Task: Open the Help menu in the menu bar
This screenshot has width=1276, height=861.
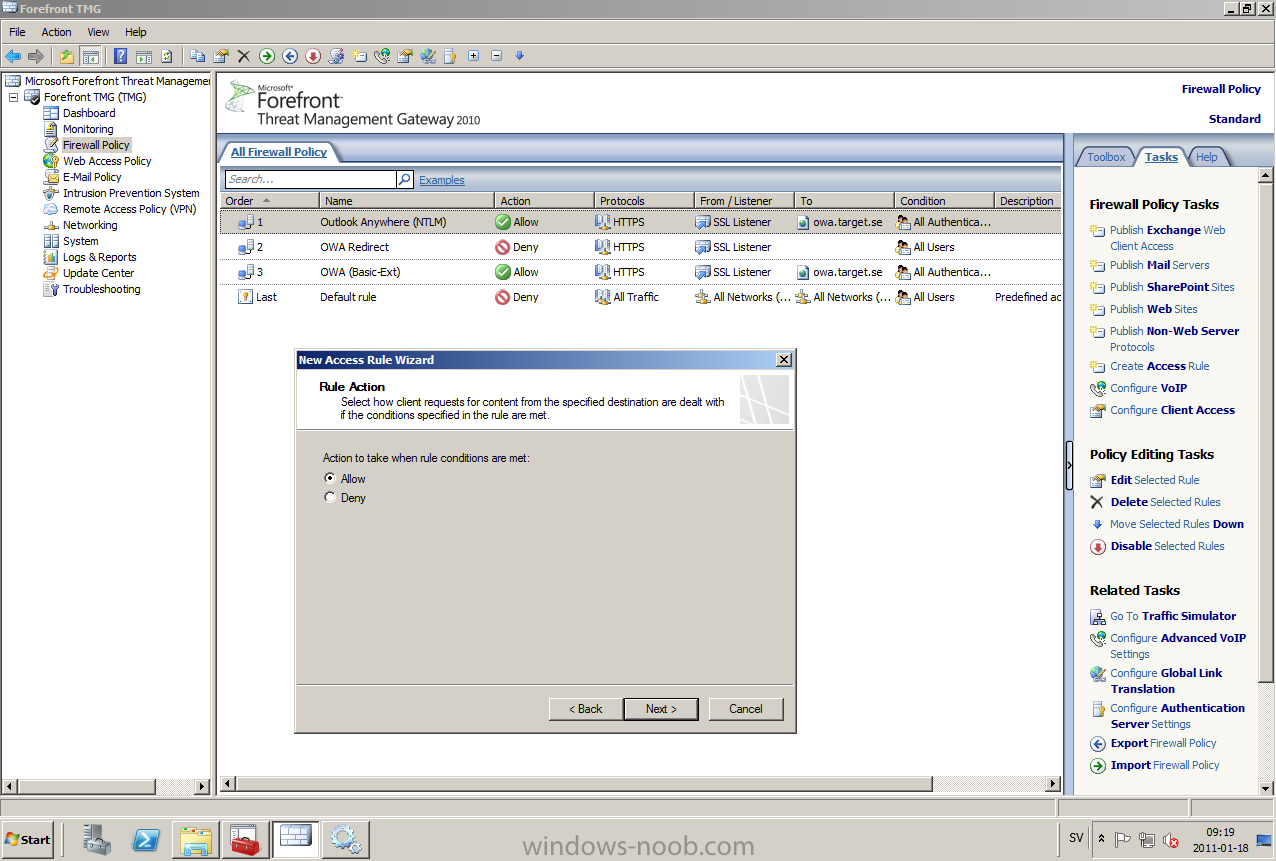Action: point(136,32)
